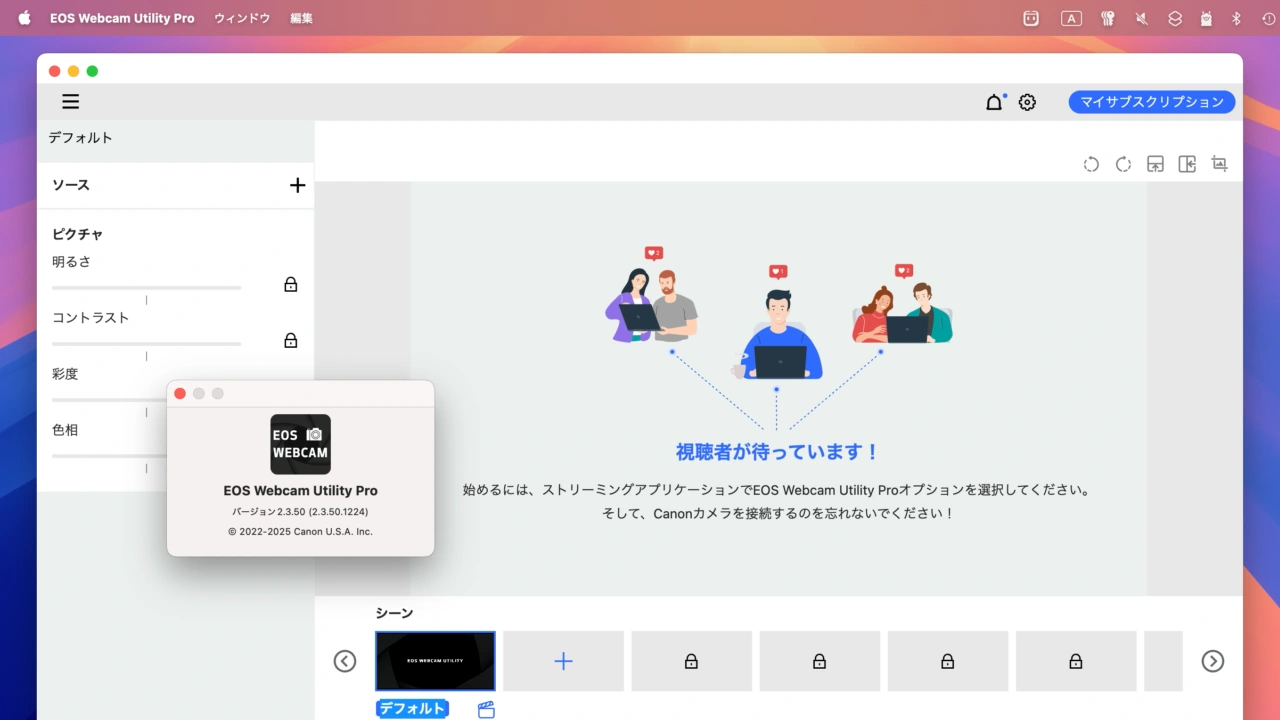Unlock the コントラスト adjustment
Screen dimensions: 1280x720
tap(289, 340)
